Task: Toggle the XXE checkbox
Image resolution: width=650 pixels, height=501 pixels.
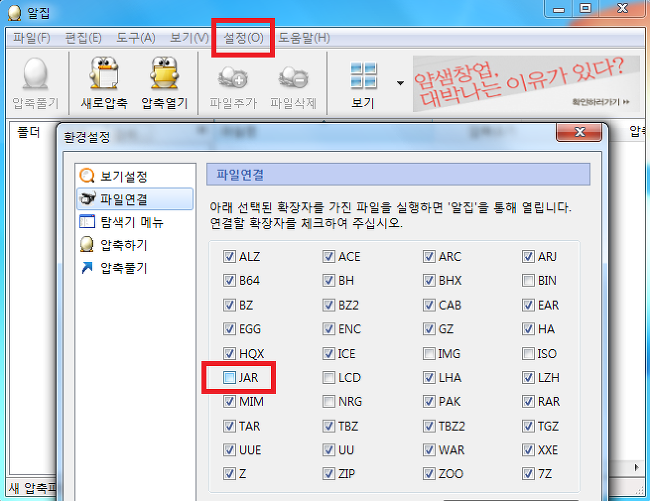Action: click(528, 450)
